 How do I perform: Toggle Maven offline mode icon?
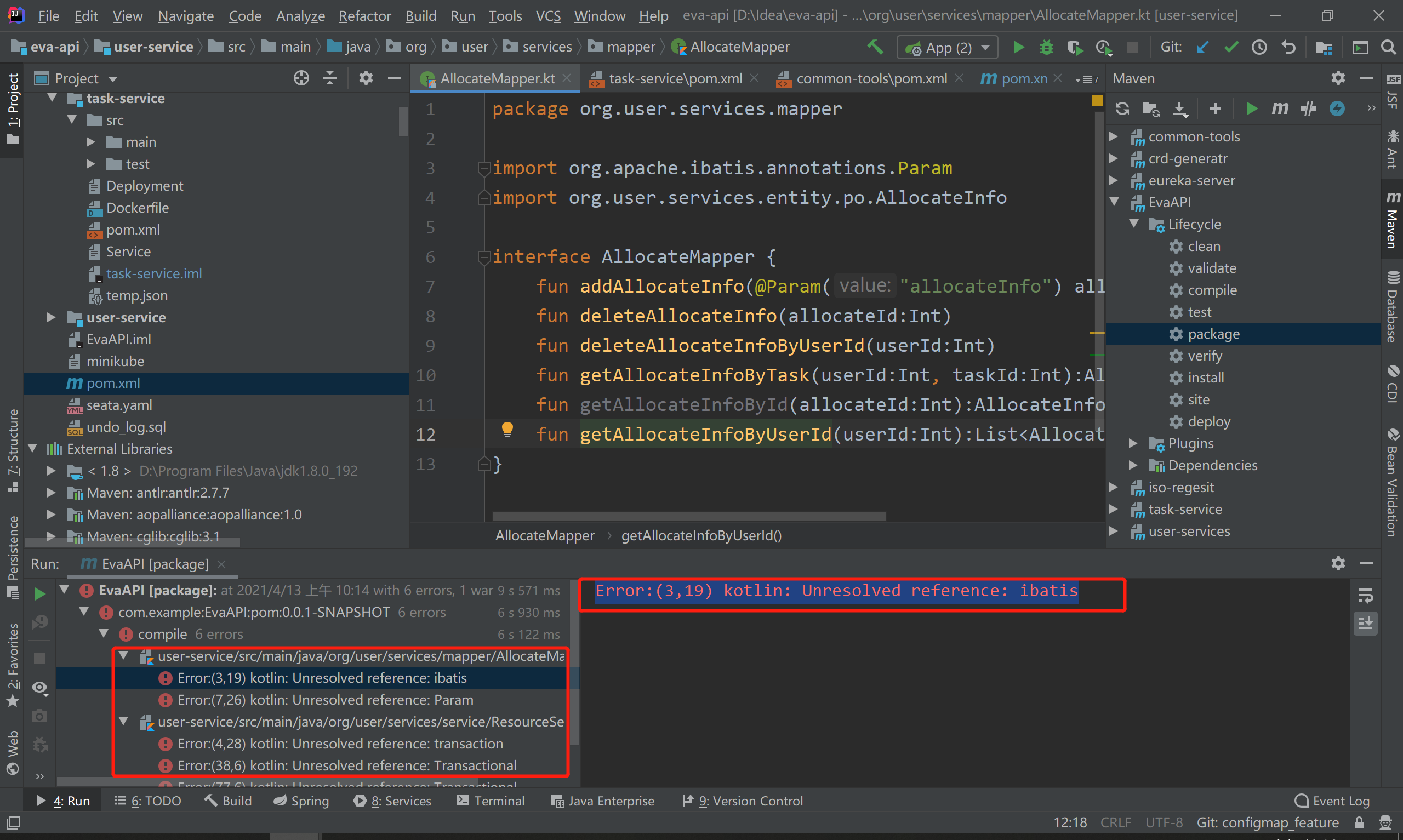[1309, 108]
